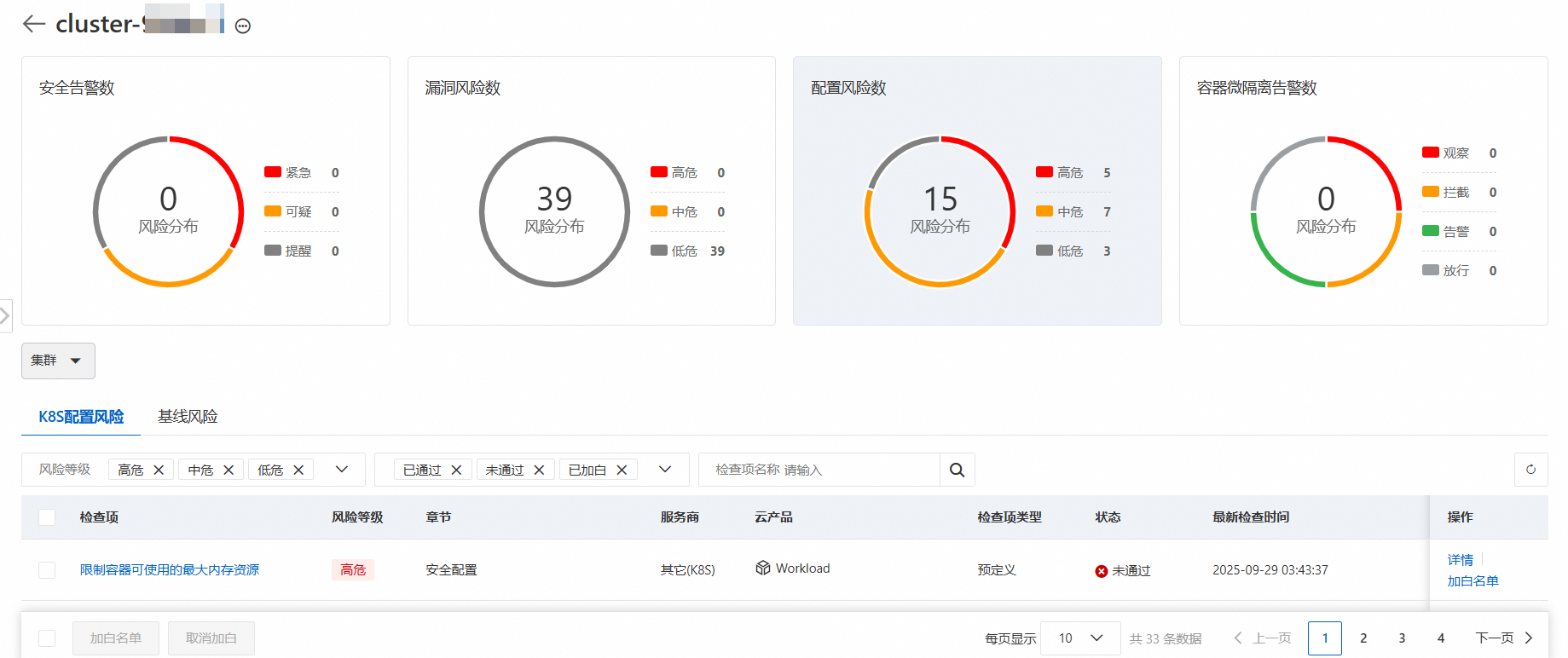This screenshot has height=658, width=1568.
Task: Go to next page using right chevron
Action: click(1529, 638)
